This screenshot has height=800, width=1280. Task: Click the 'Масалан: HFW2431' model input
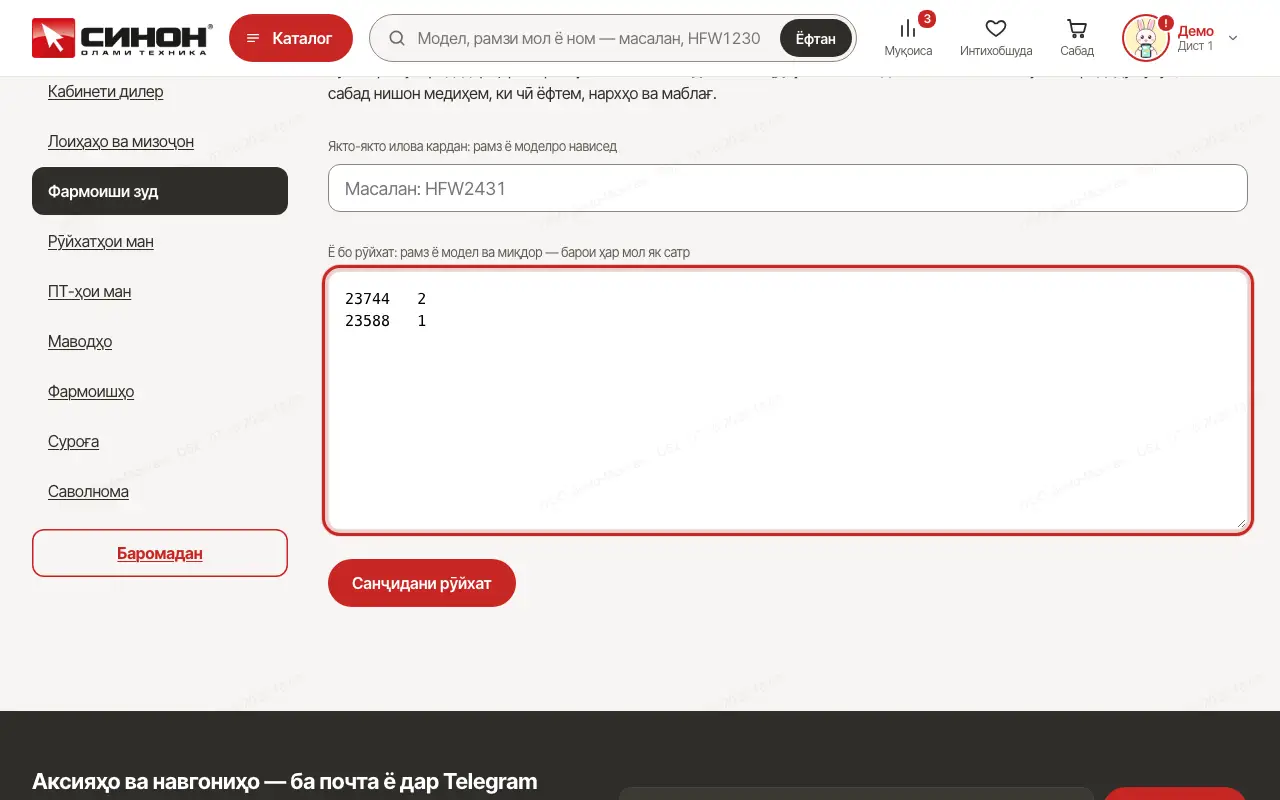coord(788,188)
